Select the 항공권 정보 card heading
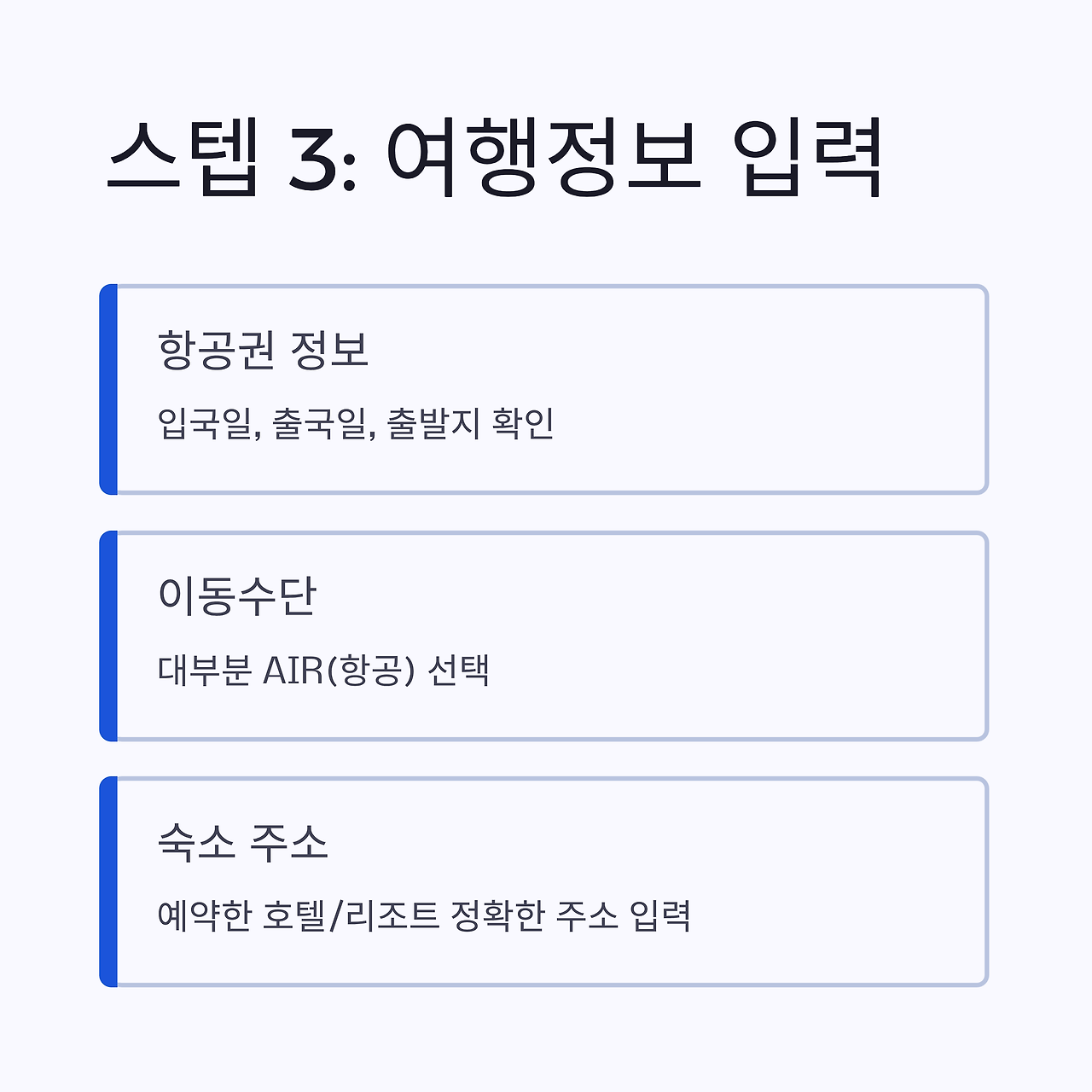 tap(264, 350)
